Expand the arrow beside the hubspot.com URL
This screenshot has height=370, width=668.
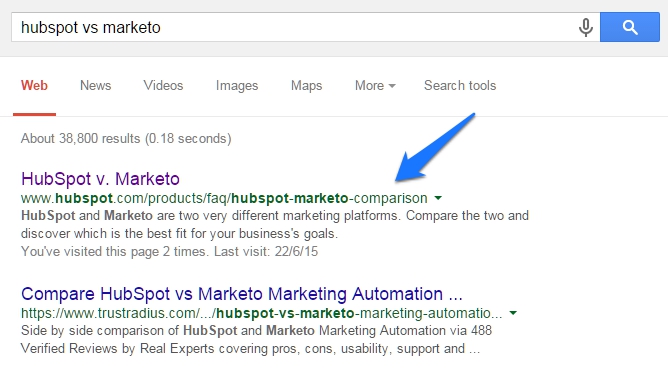(x=438, y=198)
